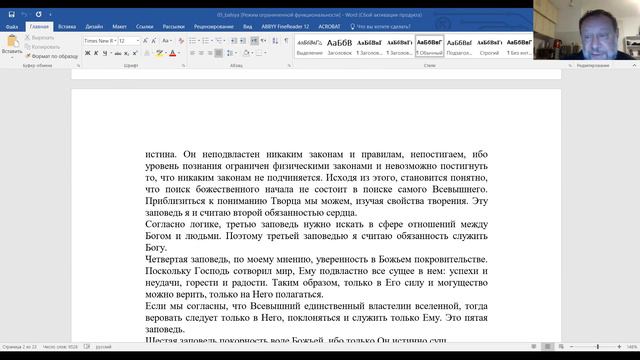Screen dimensions: 640x360
Task: Switch to the Вставка tab
Action: (67, 27)
